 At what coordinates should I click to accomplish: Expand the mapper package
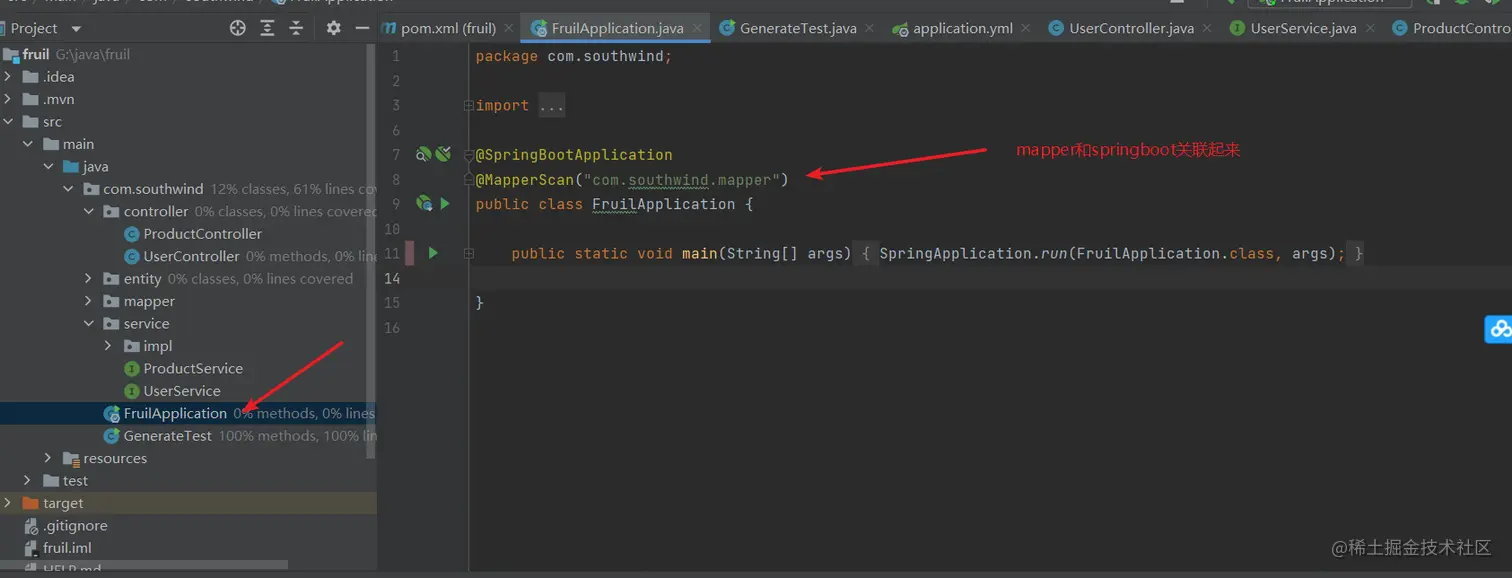tap(88, 301)
